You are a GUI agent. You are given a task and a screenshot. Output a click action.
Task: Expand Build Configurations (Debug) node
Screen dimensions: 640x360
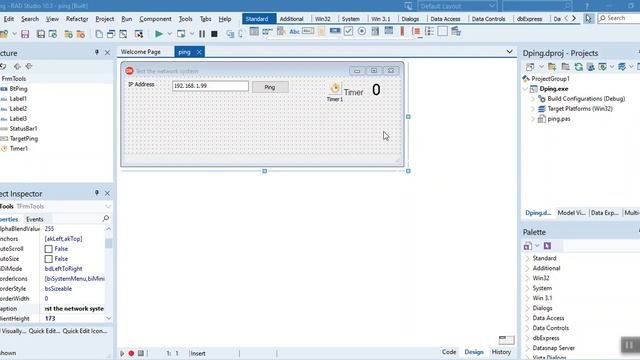point(533,99)
